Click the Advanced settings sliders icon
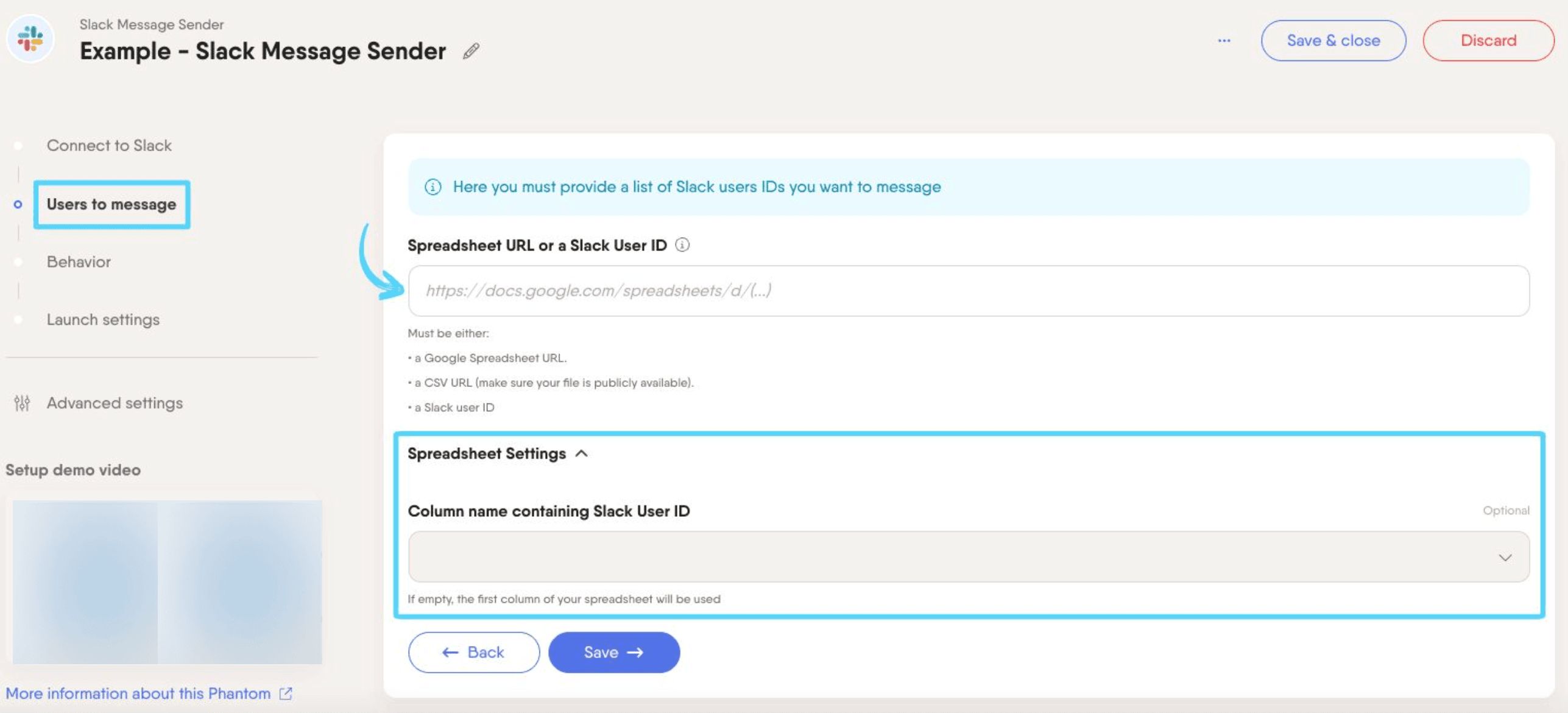1568x713 pixels. [22, 403]
